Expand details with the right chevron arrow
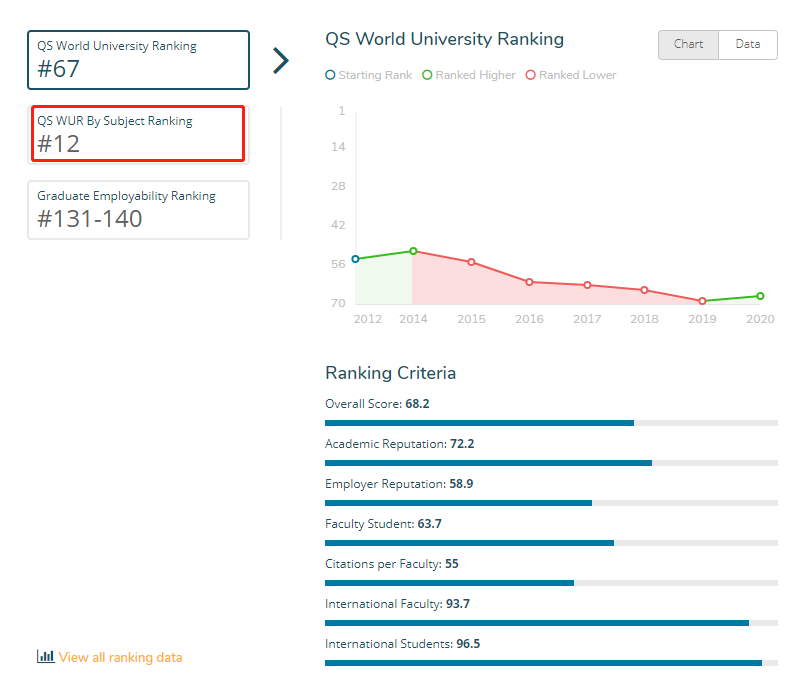The width and height of the screenshot is (803, 682). 281,60
